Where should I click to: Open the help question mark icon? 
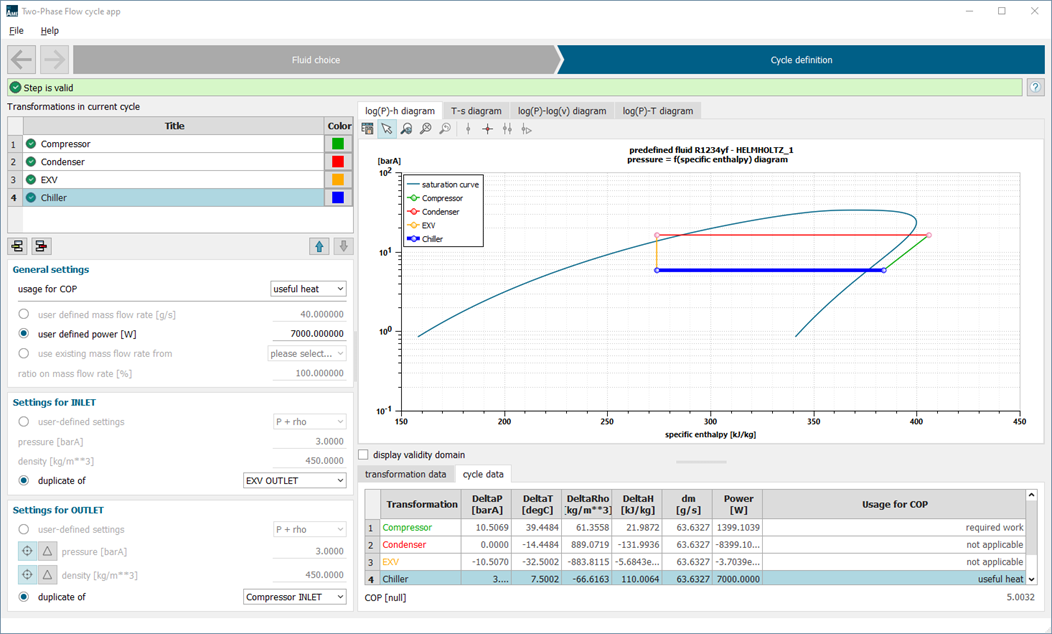click(x=1037, y=87)
